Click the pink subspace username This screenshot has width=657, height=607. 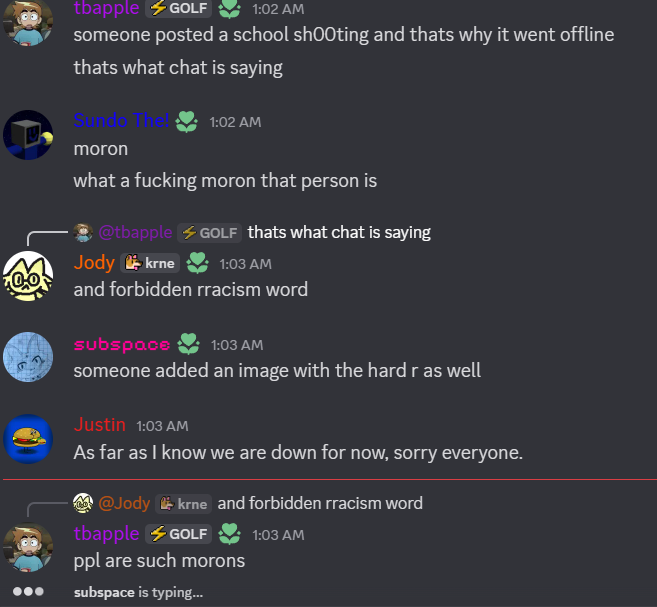click(122, 344)
